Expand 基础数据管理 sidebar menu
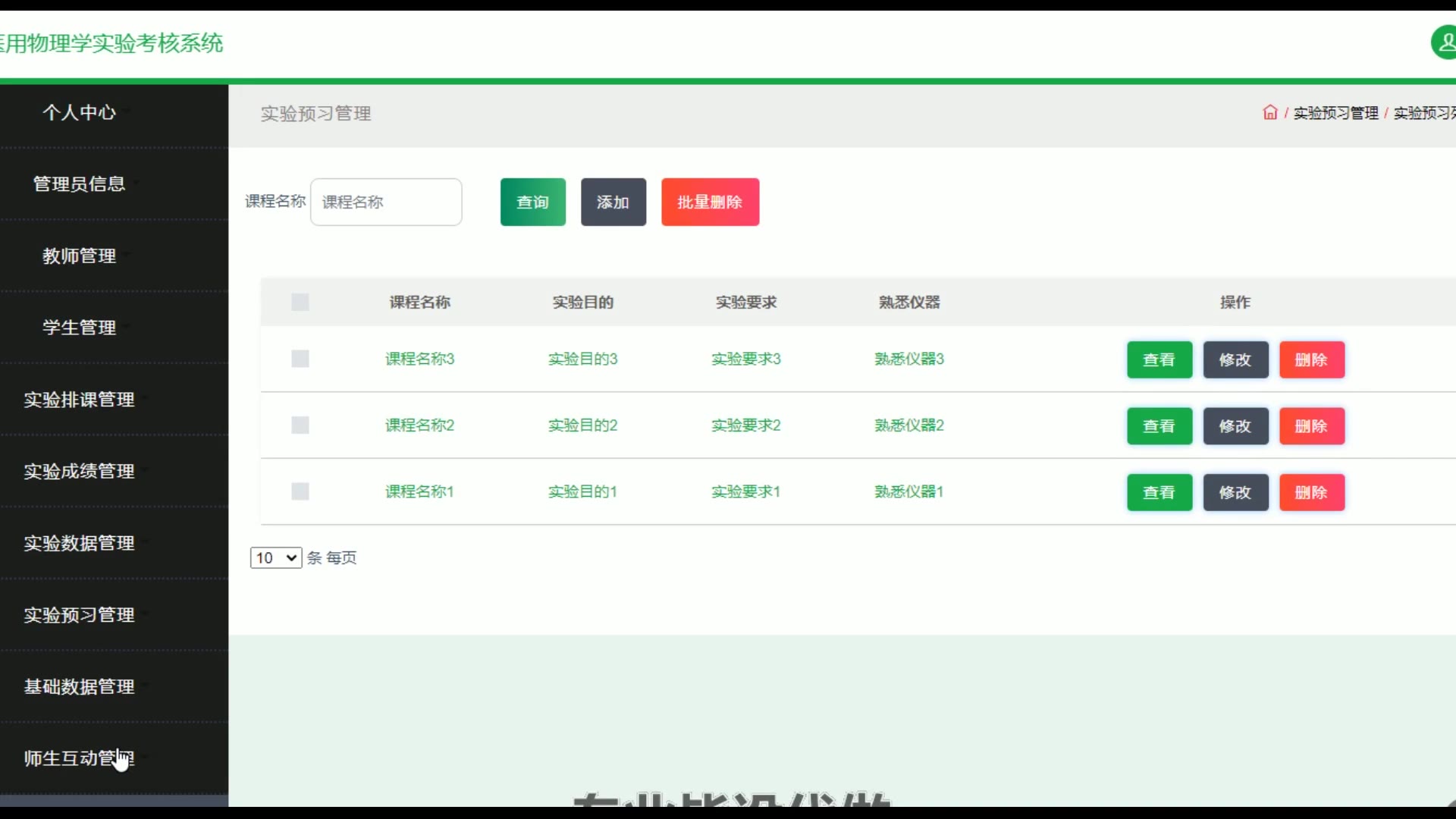 [79, 687]
